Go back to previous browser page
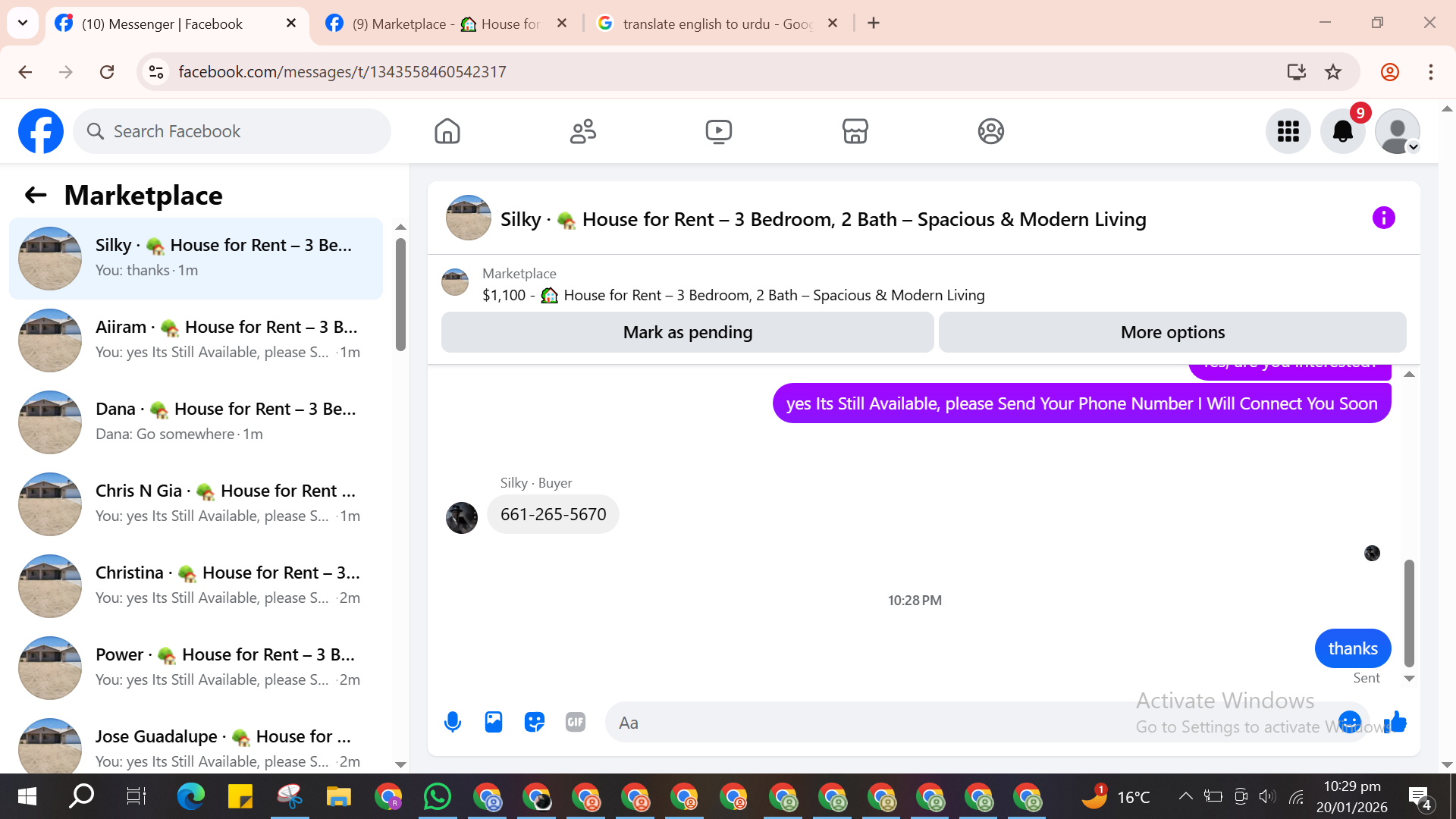Viewport: 1456px width, 819px height. click(25, 72)
